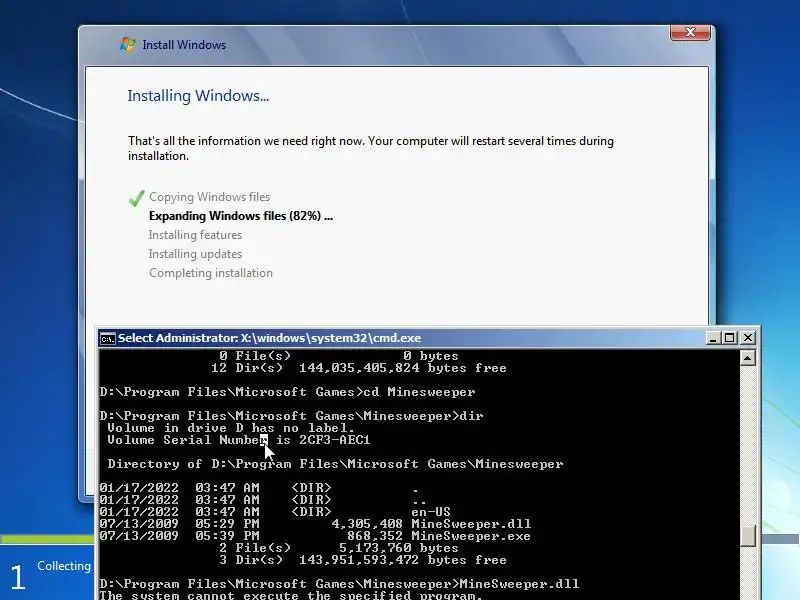The height and width of the screenshot is (600, 800).
Task: Click the '0 File(s) 0 bytes' line
Action: click(339, 356)
